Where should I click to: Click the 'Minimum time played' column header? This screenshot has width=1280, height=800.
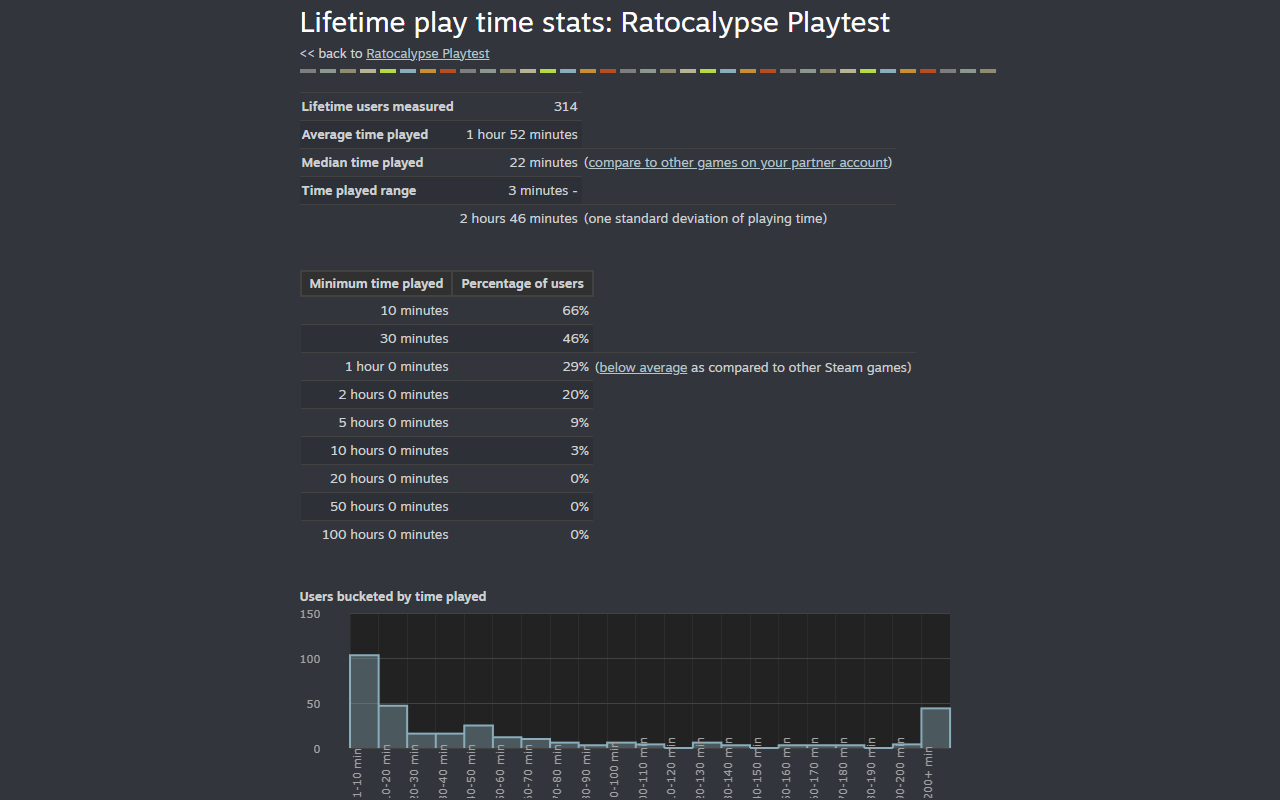point(376,283)
